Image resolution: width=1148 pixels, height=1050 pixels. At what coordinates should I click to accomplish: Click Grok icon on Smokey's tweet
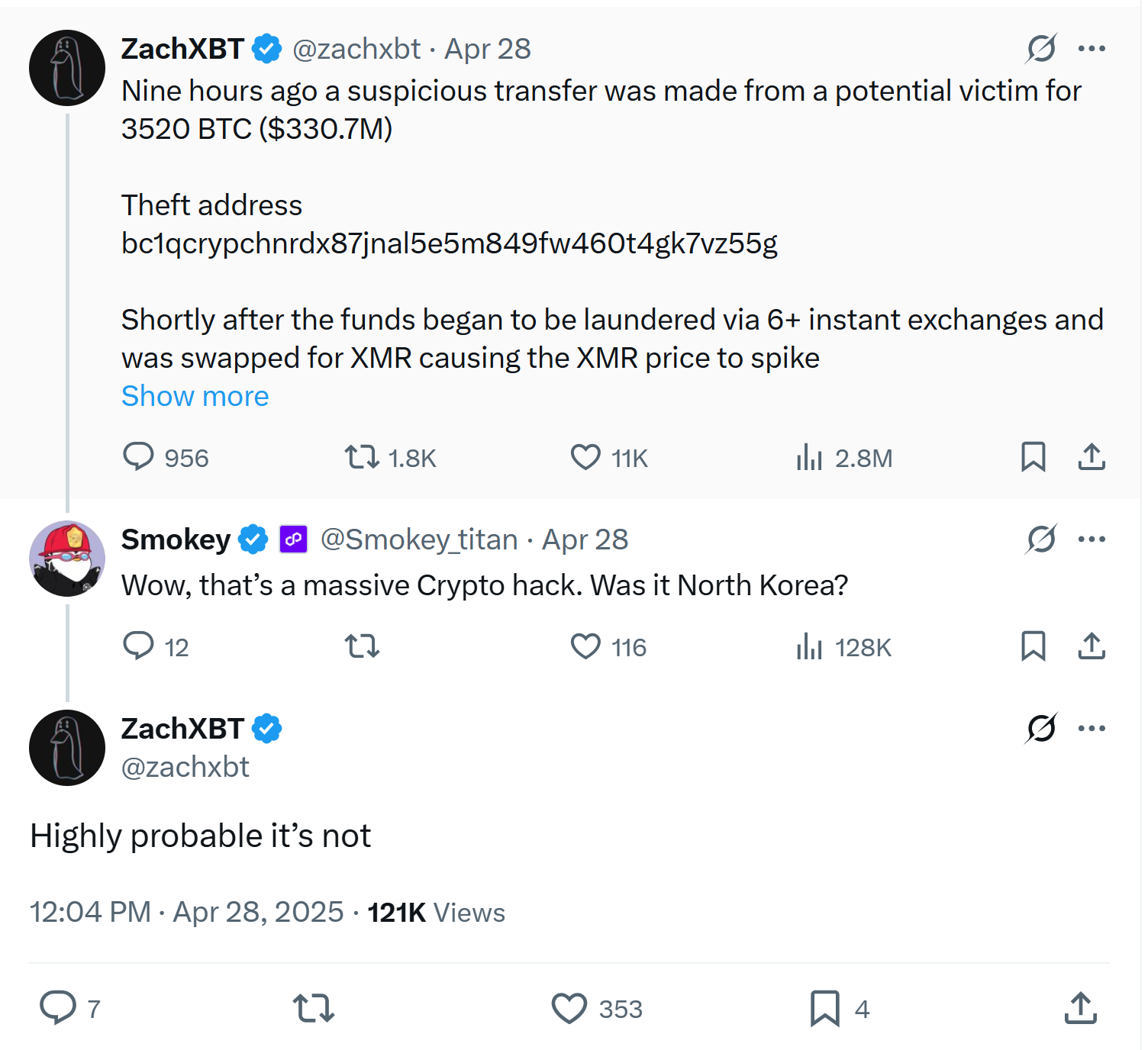[x=1041, y=539]
